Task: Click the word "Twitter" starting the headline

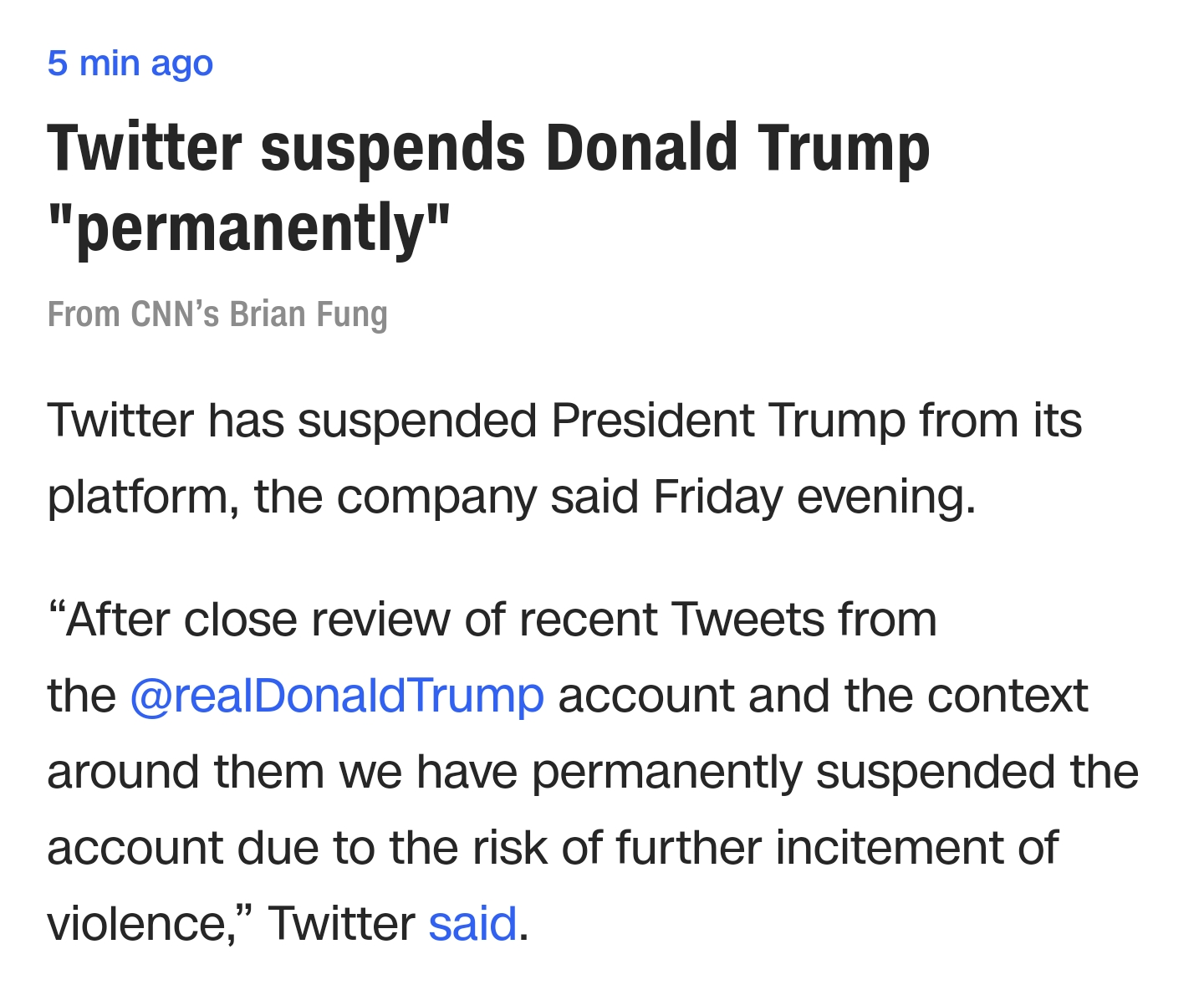Action: pos(144,148)
